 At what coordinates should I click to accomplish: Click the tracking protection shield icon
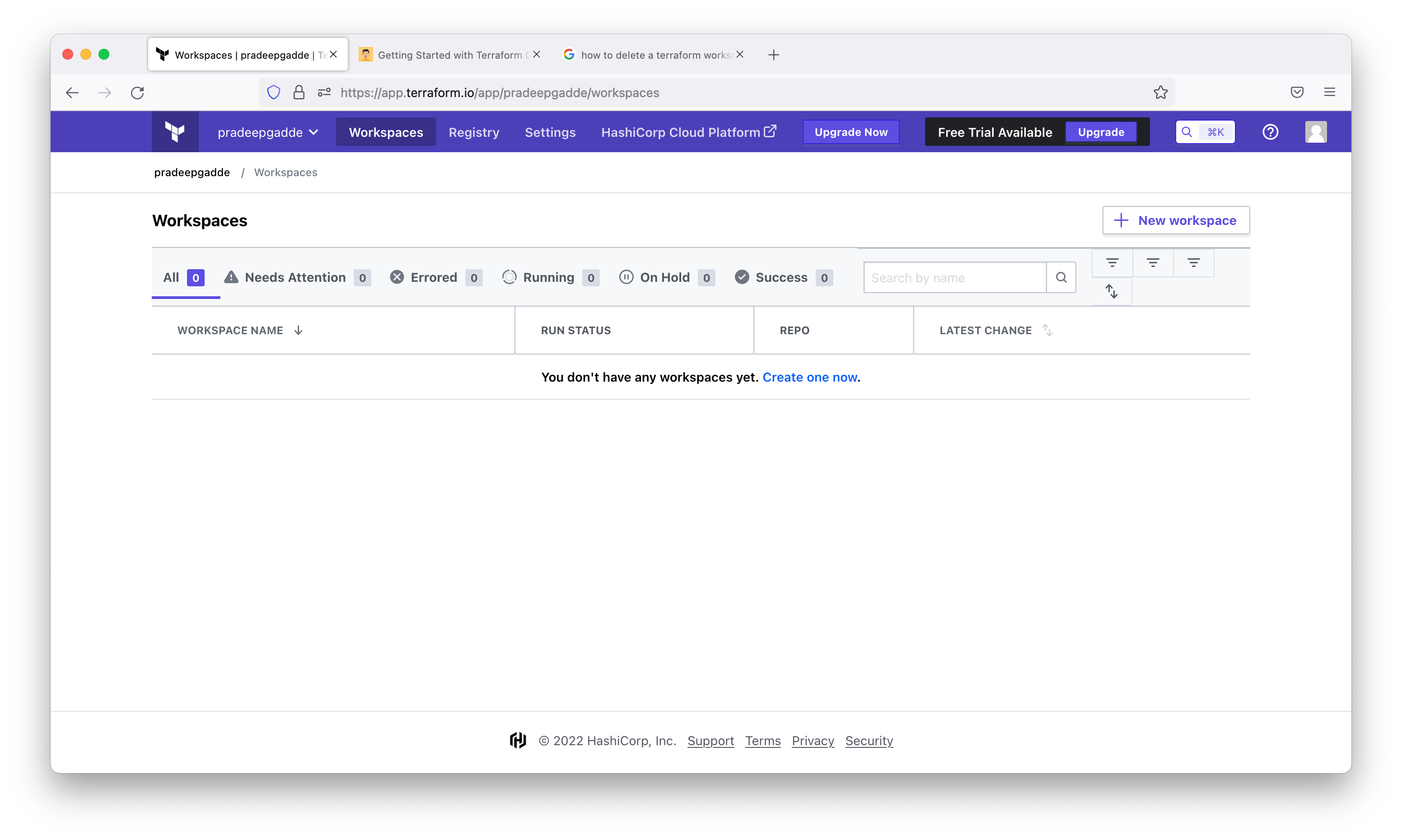coord(273,92)
